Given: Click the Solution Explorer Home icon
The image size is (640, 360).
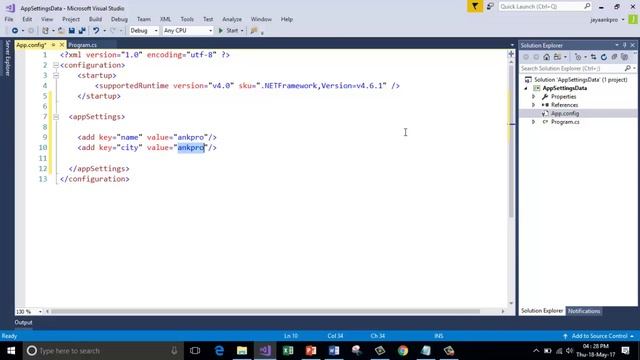Looking at the screenshot, I should [546, 57].
